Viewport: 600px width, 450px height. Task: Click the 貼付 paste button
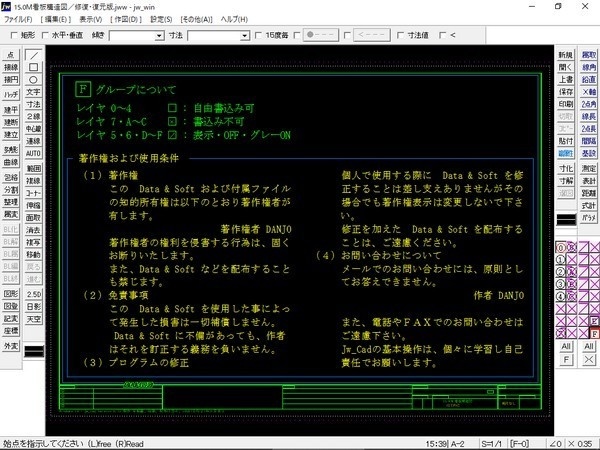click(566, 141)
